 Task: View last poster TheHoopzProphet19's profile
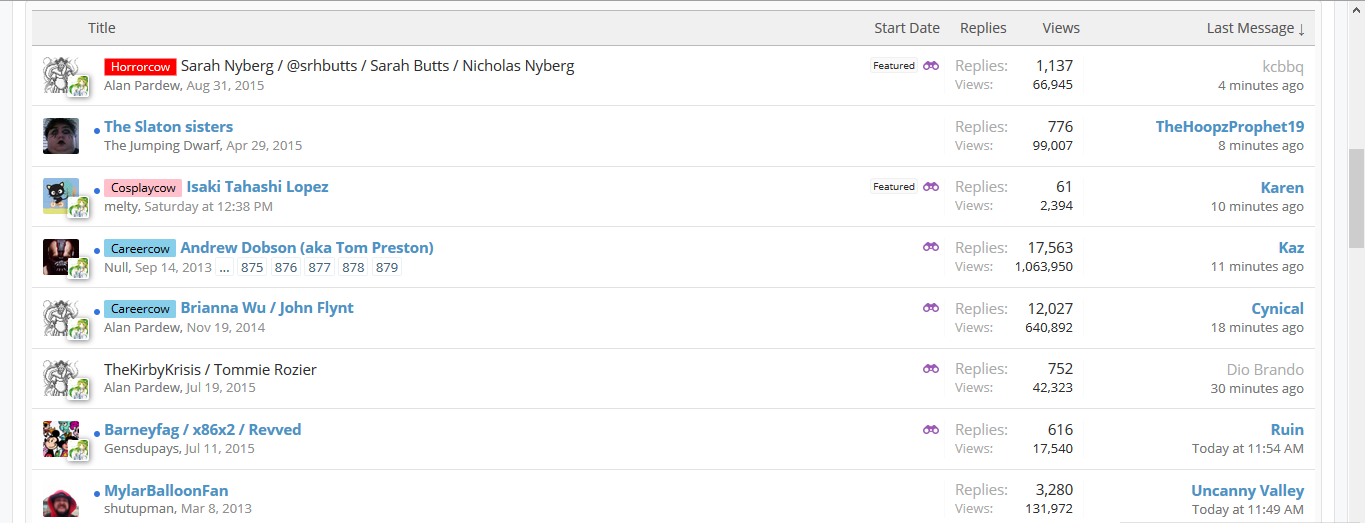tap(1230, 127)
